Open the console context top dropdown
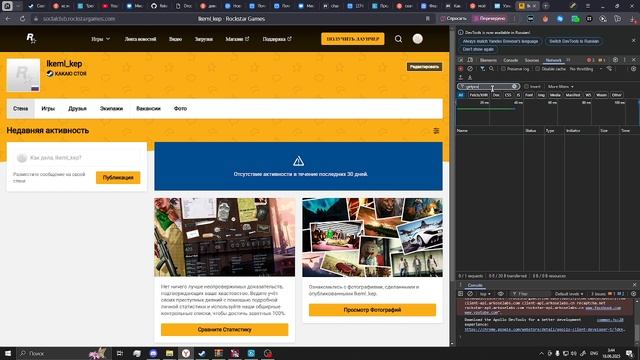Screen dimensions: 640x360 pos(484,294)
